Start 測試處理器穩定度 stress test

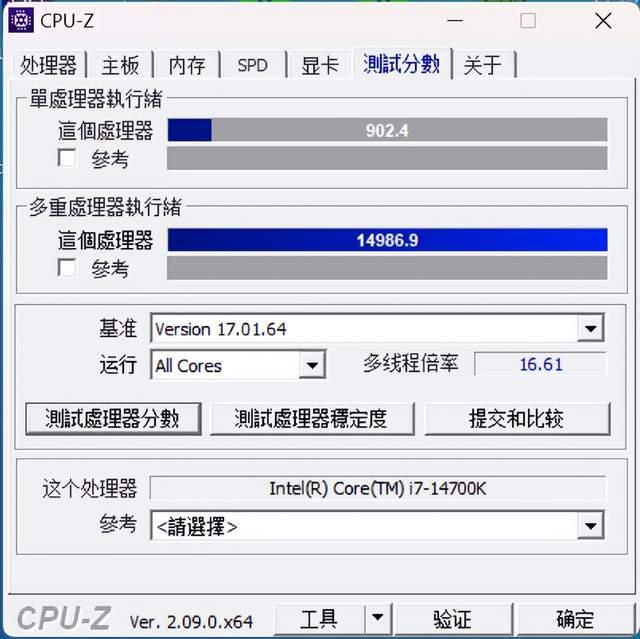click(312, 419)
